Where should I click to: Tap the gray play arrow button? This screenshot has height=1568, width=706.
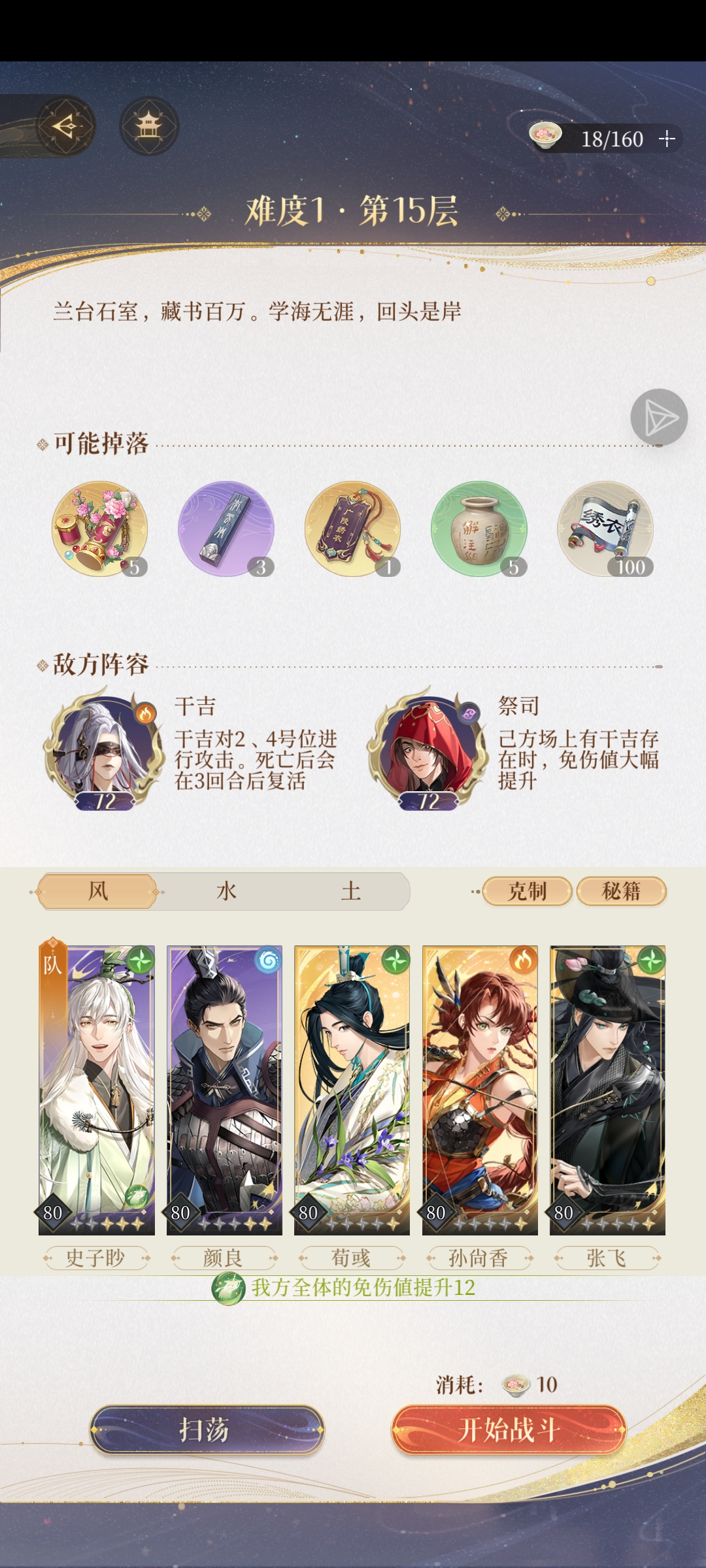pyautogui.click(x=659, y=417)
